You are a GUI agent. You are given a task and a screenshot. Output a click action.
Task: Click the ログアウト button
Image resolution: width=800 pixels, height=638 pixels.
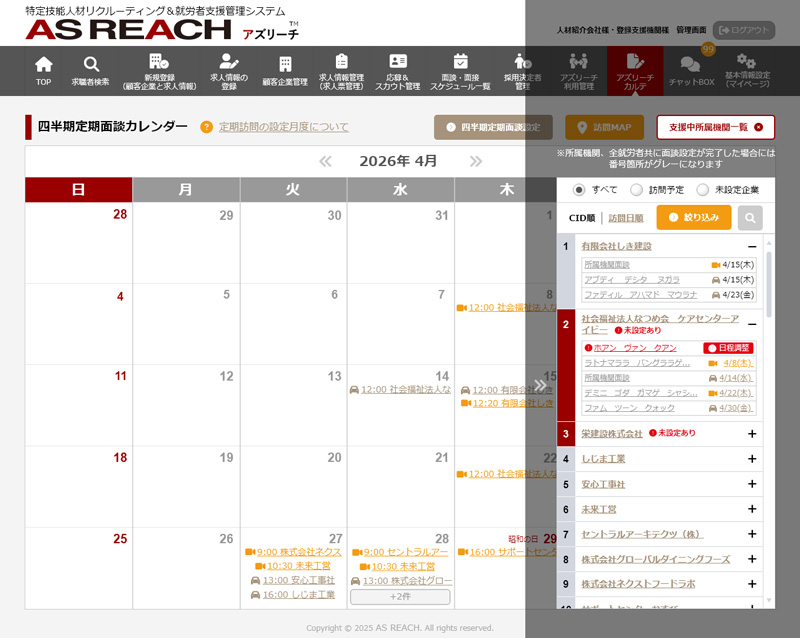click(x=744, y=30)
